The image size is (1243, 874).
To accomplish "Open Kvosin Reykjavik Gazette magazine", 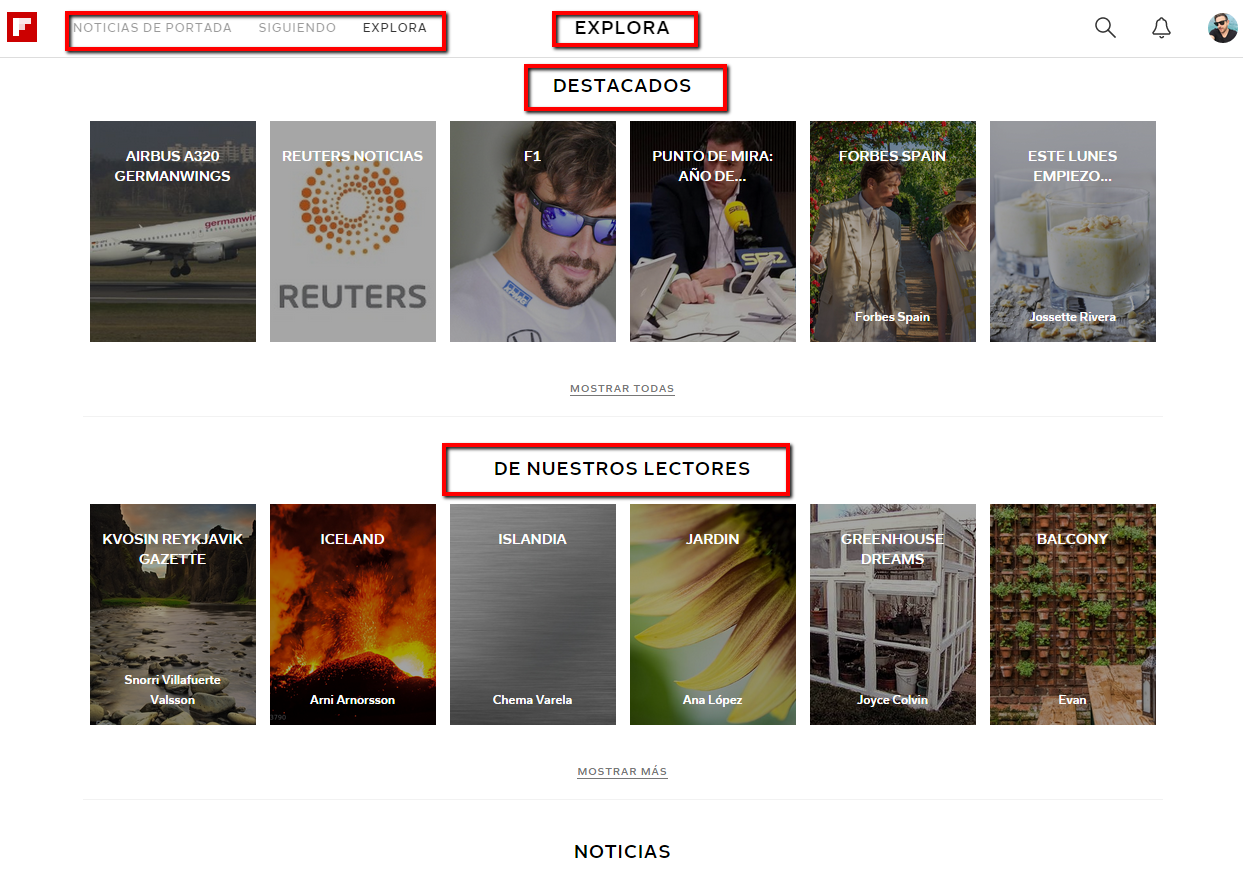I will pos(173,615).
